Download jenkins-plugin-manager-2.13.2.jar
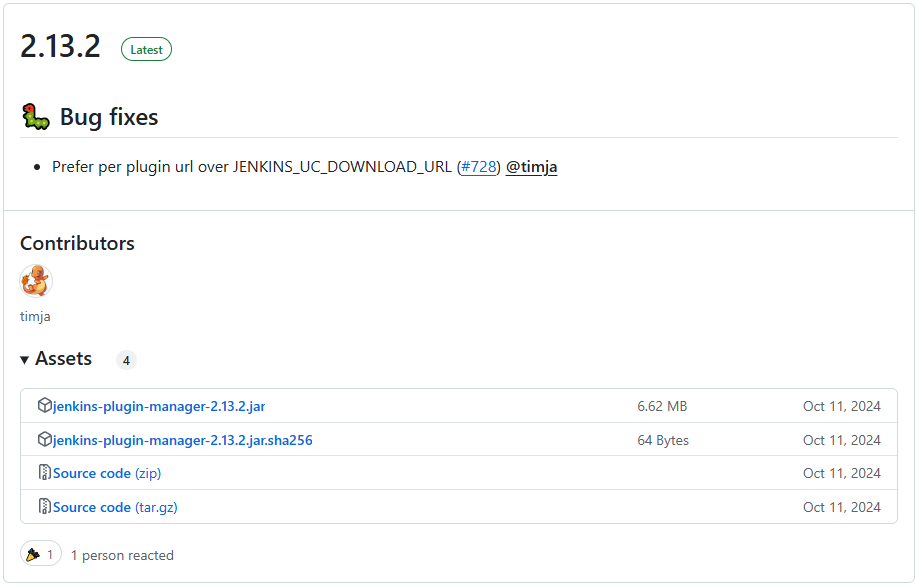The height and width of the screenshot is (586, 916). pos(159,407)
